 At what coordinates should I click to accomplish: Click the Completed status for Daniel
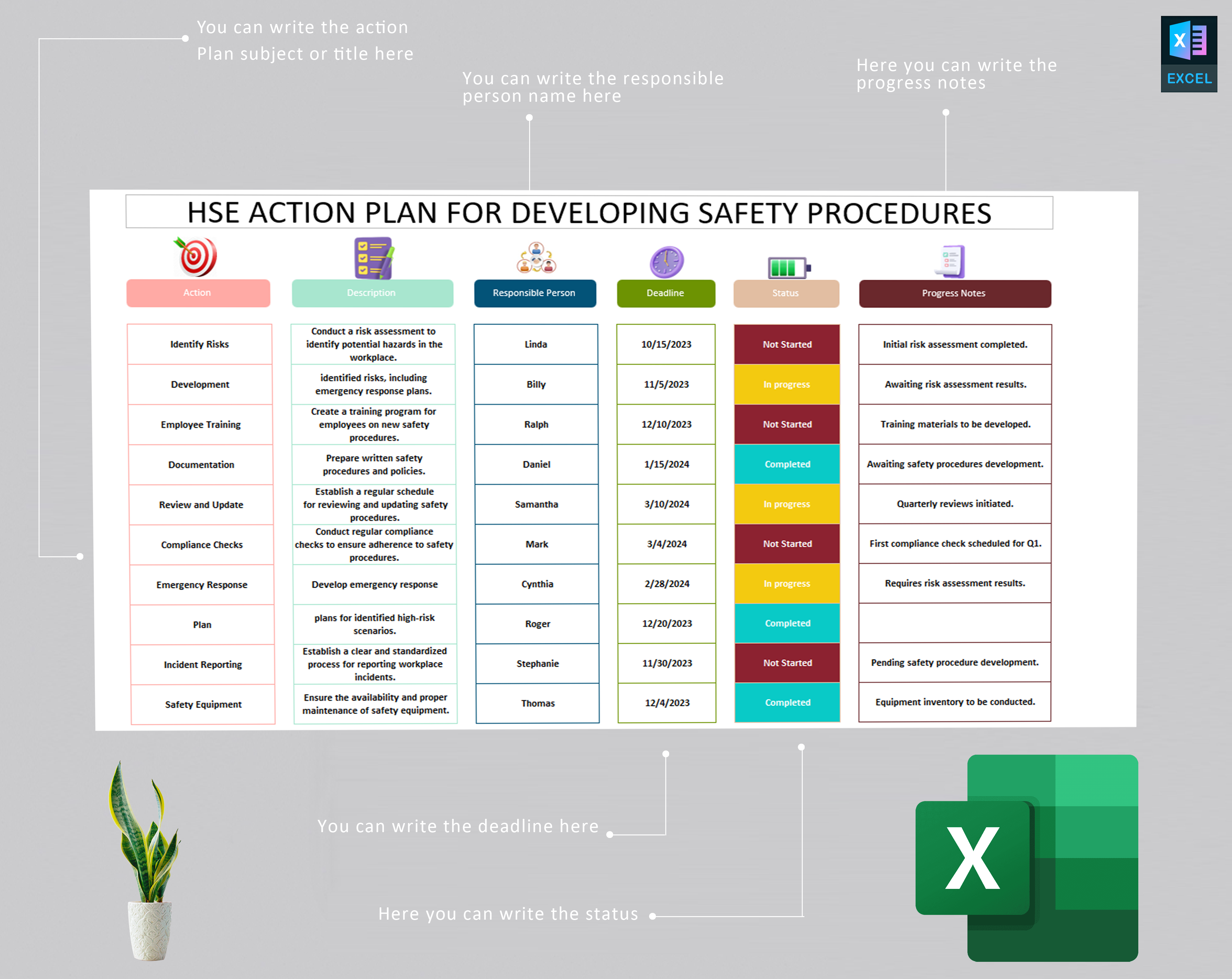pyautogui.click(x=788, y=464)
